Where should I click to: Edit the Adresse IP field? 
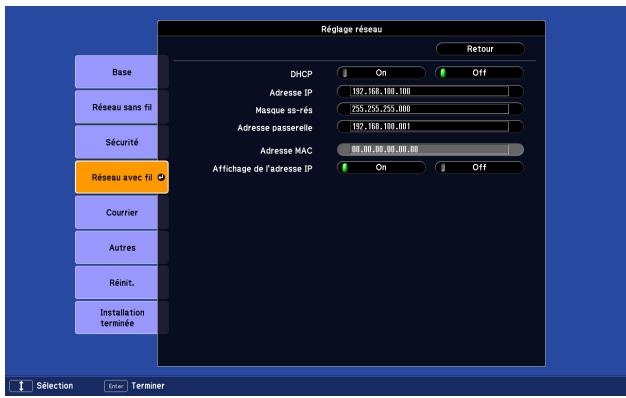tap(430, 91)
